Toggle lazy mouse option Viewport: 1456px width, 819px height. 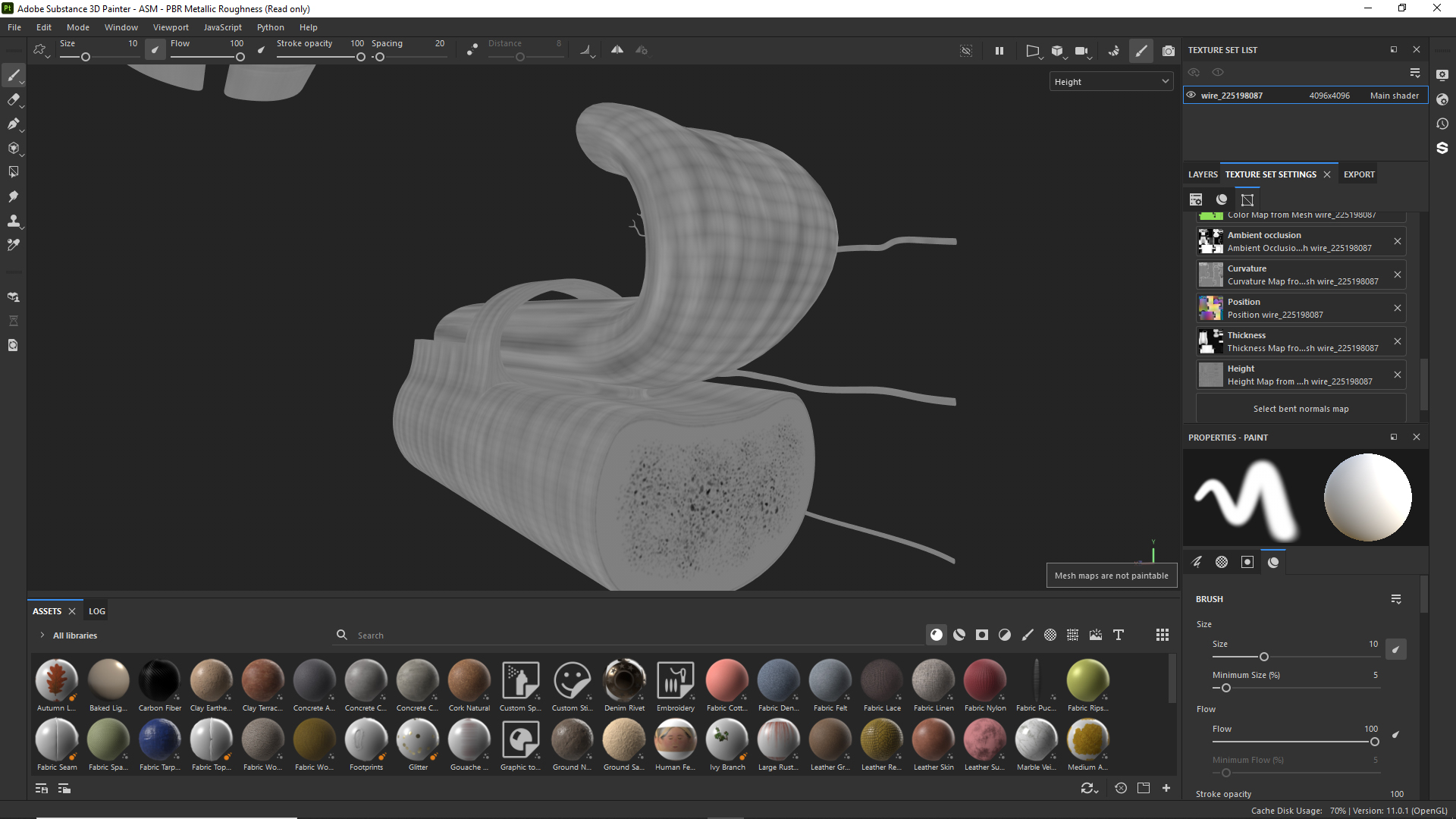pos(472,50)
